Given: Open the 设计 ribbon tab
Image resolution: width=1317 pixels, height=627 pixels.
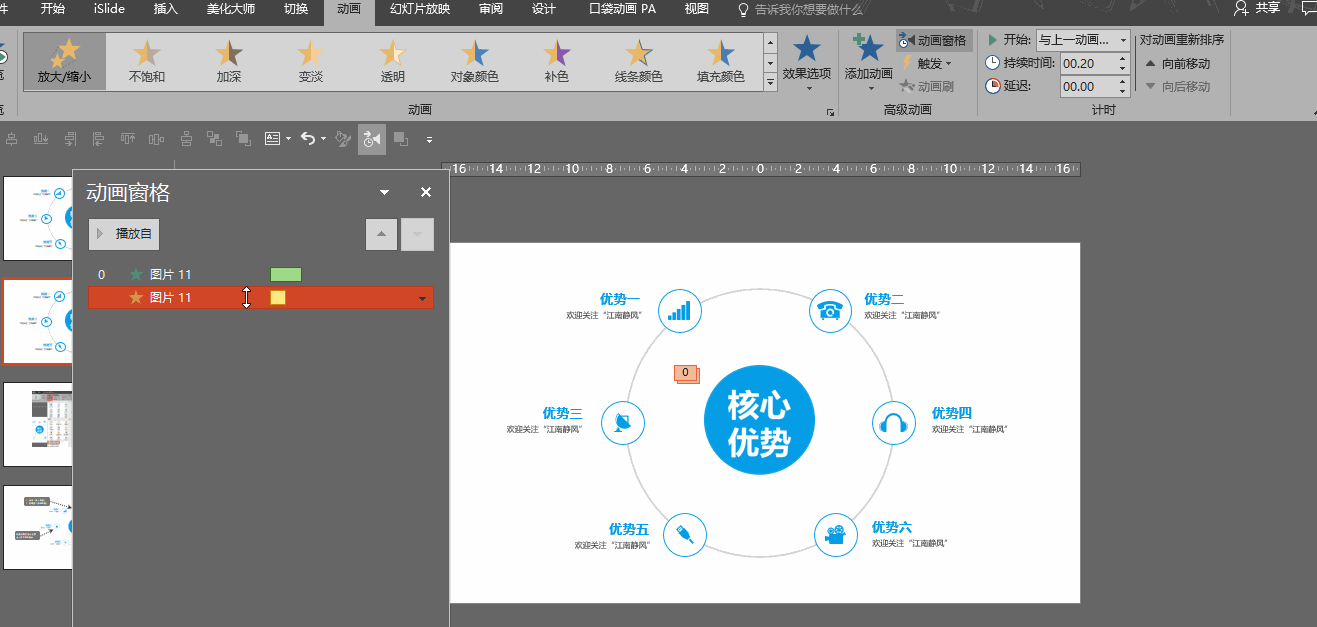Looking at the screenshot, I should tap(543, 9).
